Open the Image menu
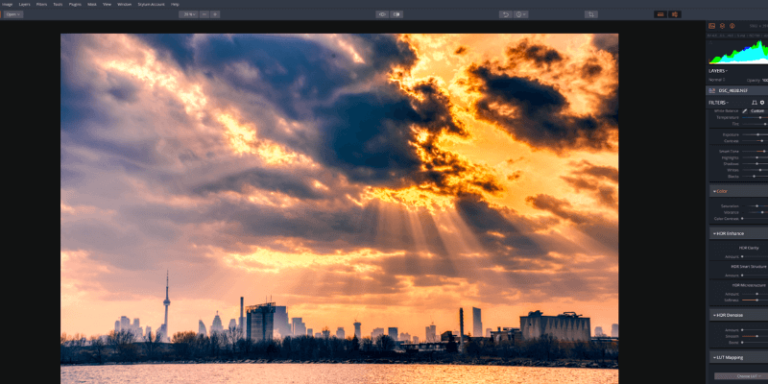 pyautogui.click(x=7, y=4)
